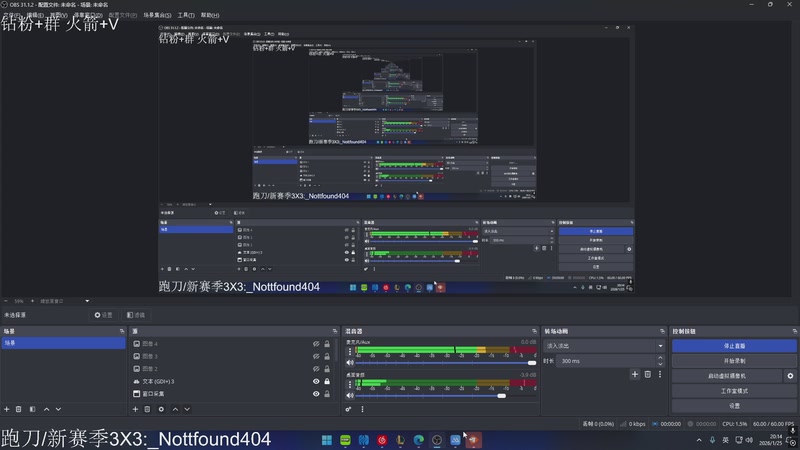Mute the Desktop Audio speaker icon
Image resolution: width=800 pixels, height=450 pixels.
[350, 395]
